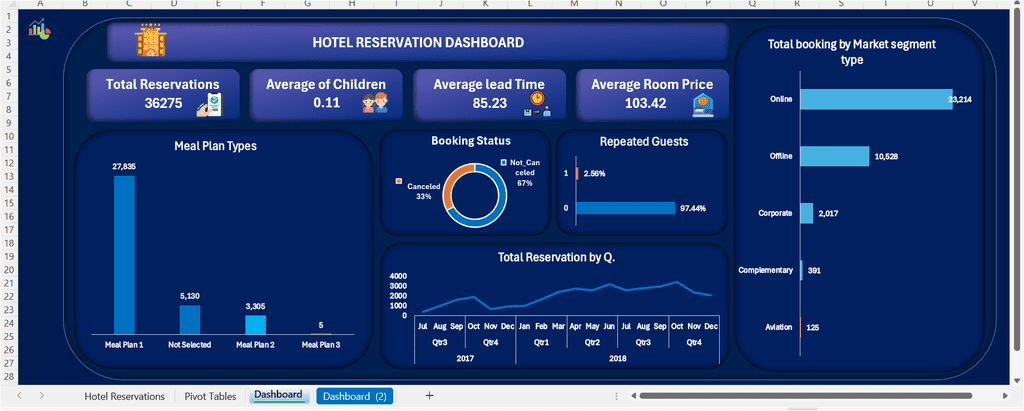Open the Pivot Tables sheet tab
Viewport: 1024px width, 411px height.
[210, 396]
